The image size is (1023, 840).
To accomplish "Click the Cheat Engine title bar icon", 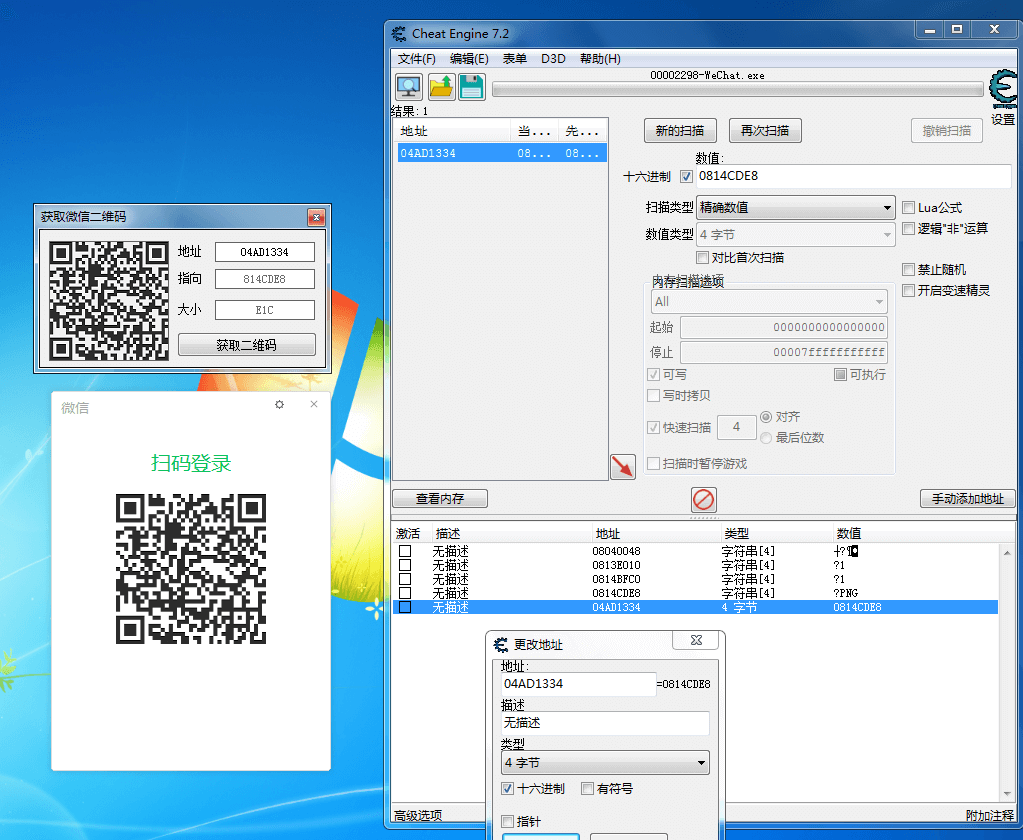I will point(398,33).
